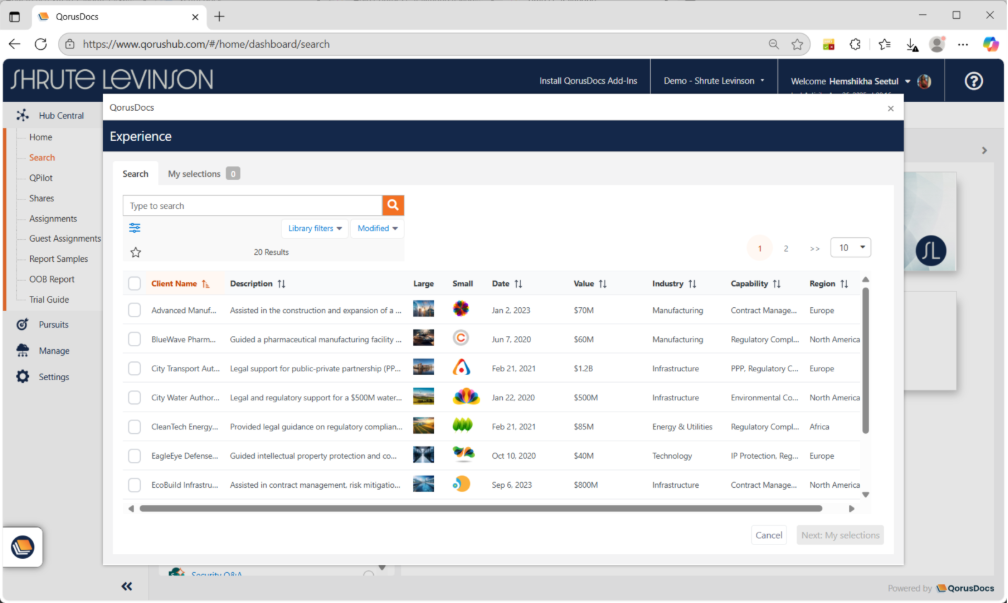
Task: Click the star favorites icon above results
Action: click(135, 252)
